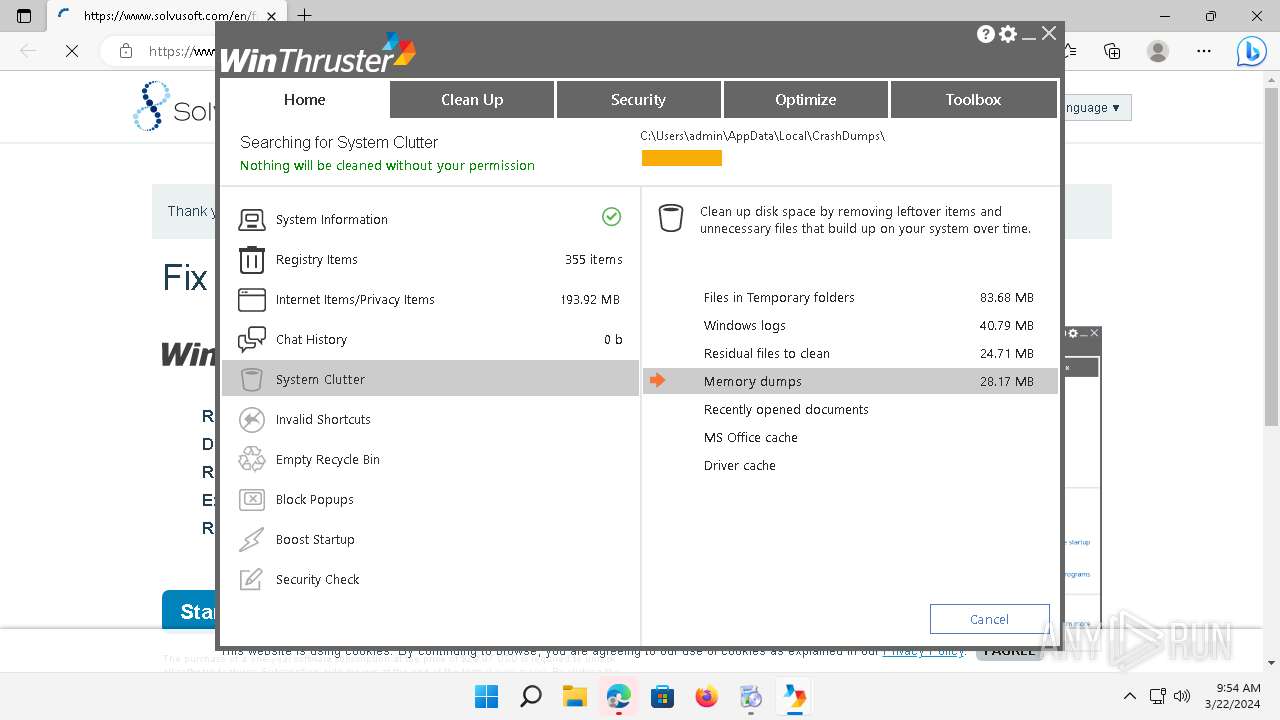Show hidden icons in the system tray

click(1130, 696)
